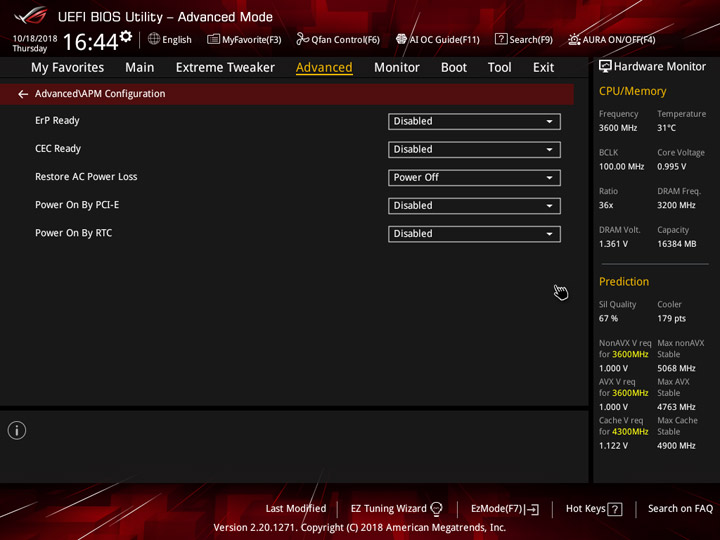
Task: Launch EZ Tuning Wizard
Action: coord(396,509)
